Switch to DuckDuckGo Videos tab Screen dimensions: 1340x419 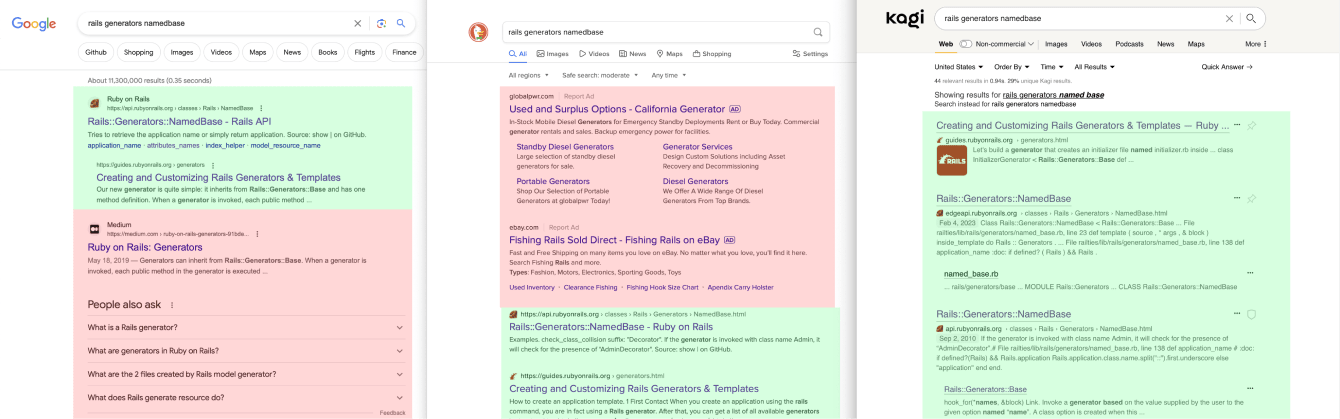594,54
